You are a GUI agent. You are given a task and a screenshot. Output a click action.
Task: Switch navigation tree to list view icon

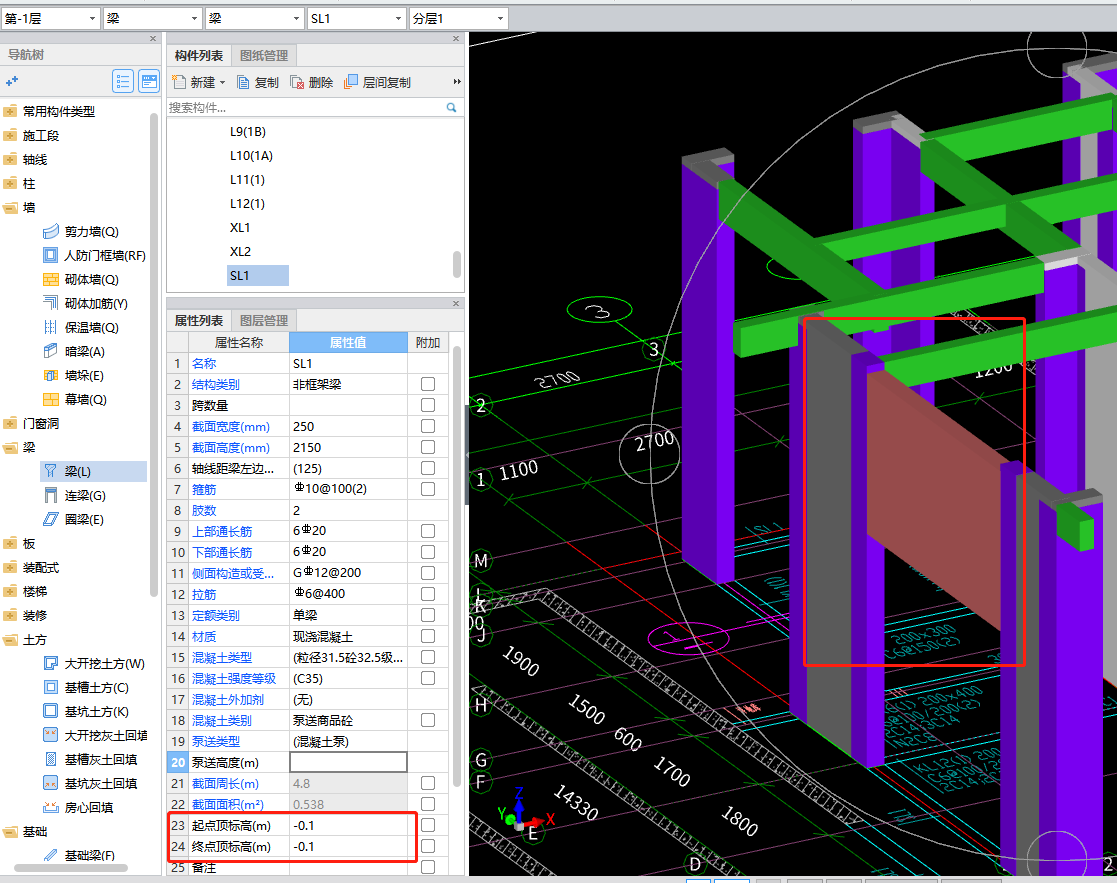click(x=123, y=82)
